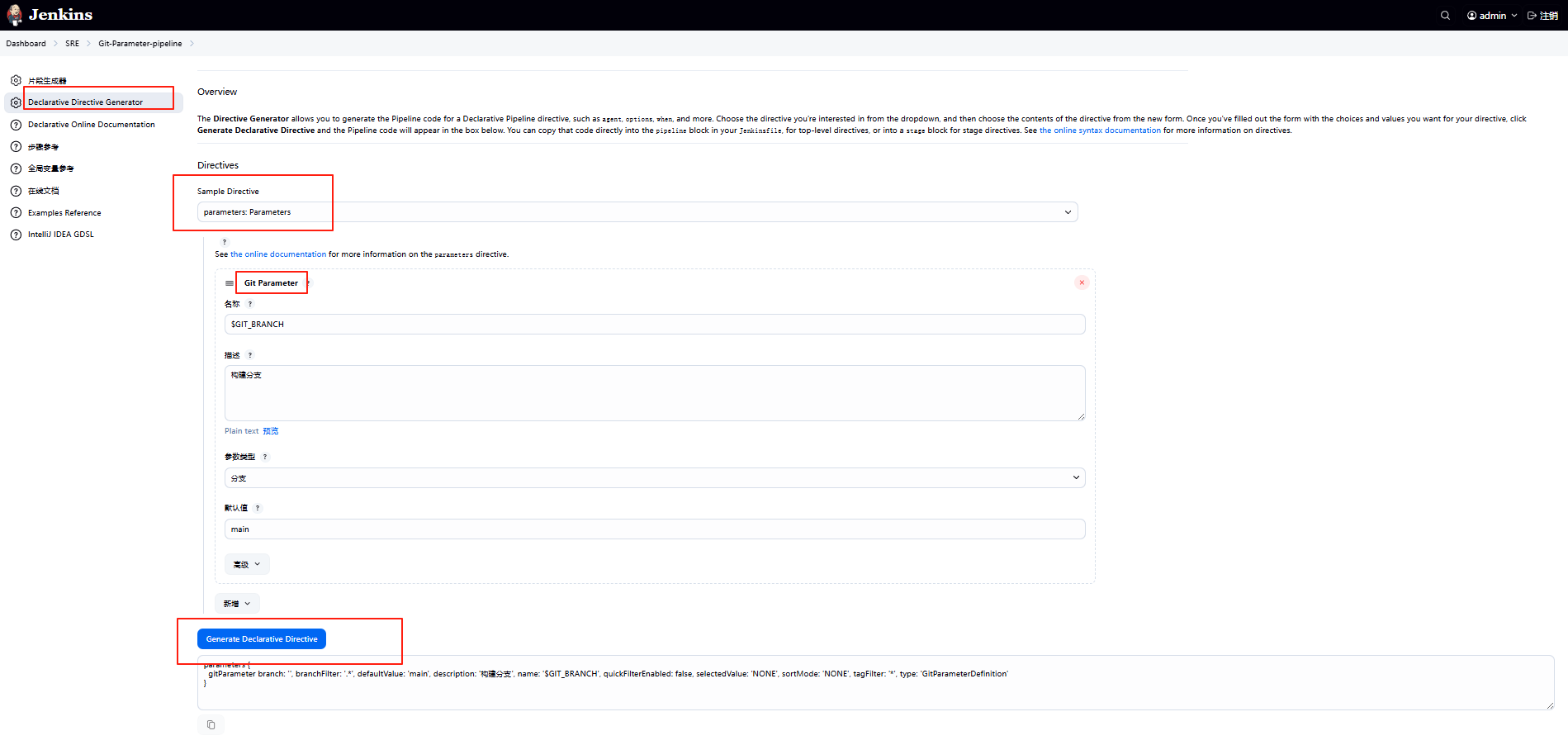Click the help icon beside Examples Reference
This screenshot has height=745, width=1568.
click(x=16, y=213)
